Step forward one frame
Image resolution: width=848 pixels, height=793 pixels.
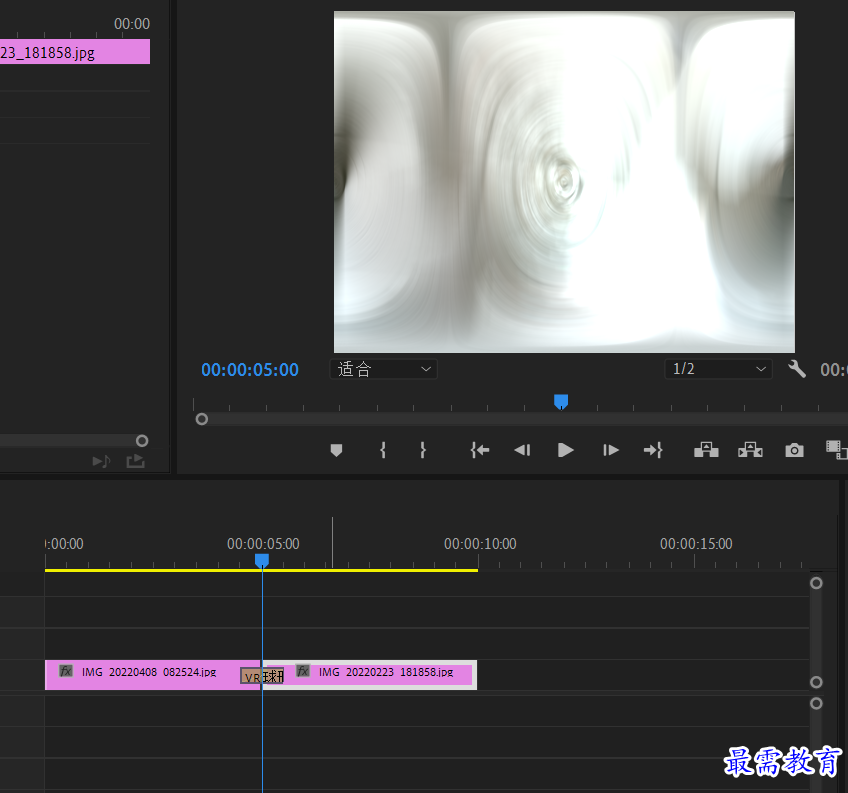pos(611,450)
